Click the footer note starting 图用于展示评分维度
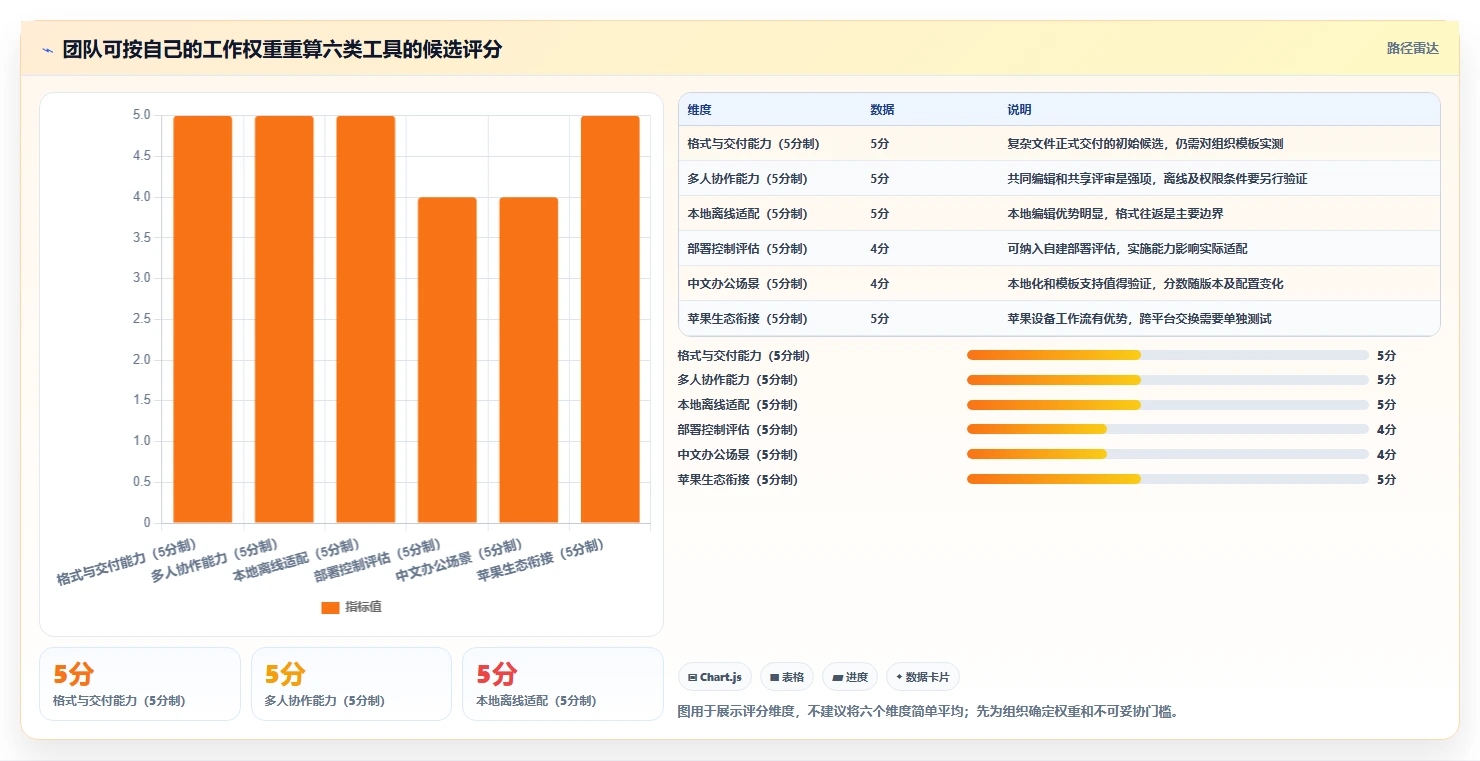1480x761 pixels. pyautogui.click(x=928, y=712)
